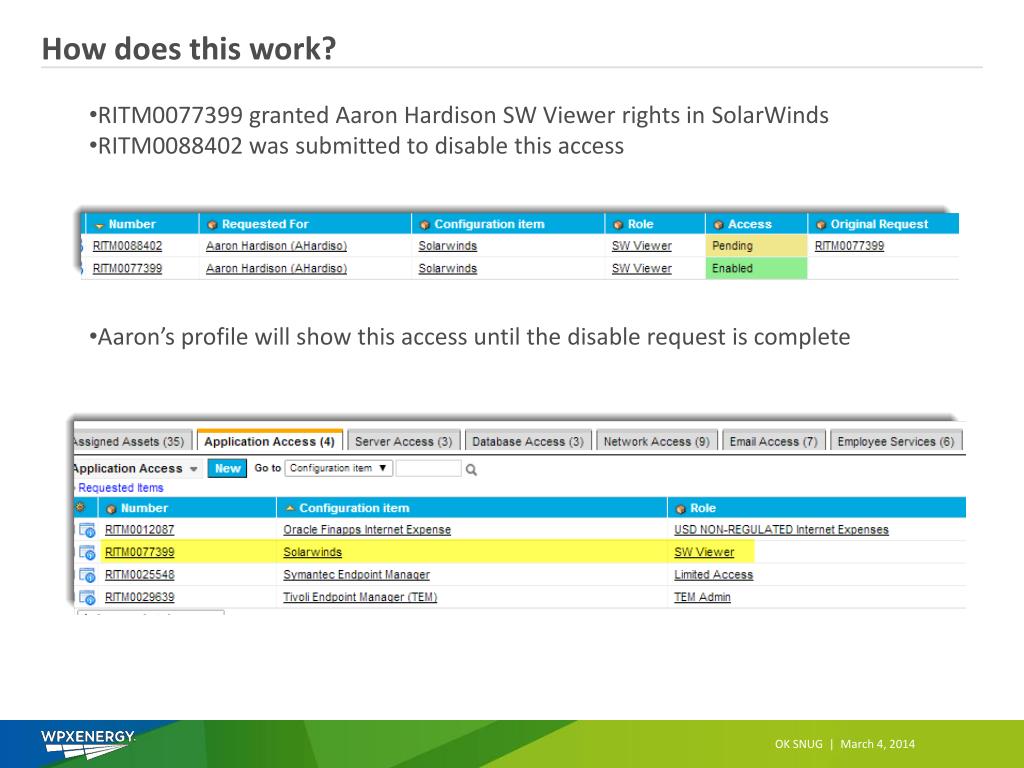Click sort arrow on lower Configuration item header
The image size is (1024, 768).
(x=290, y=508)
